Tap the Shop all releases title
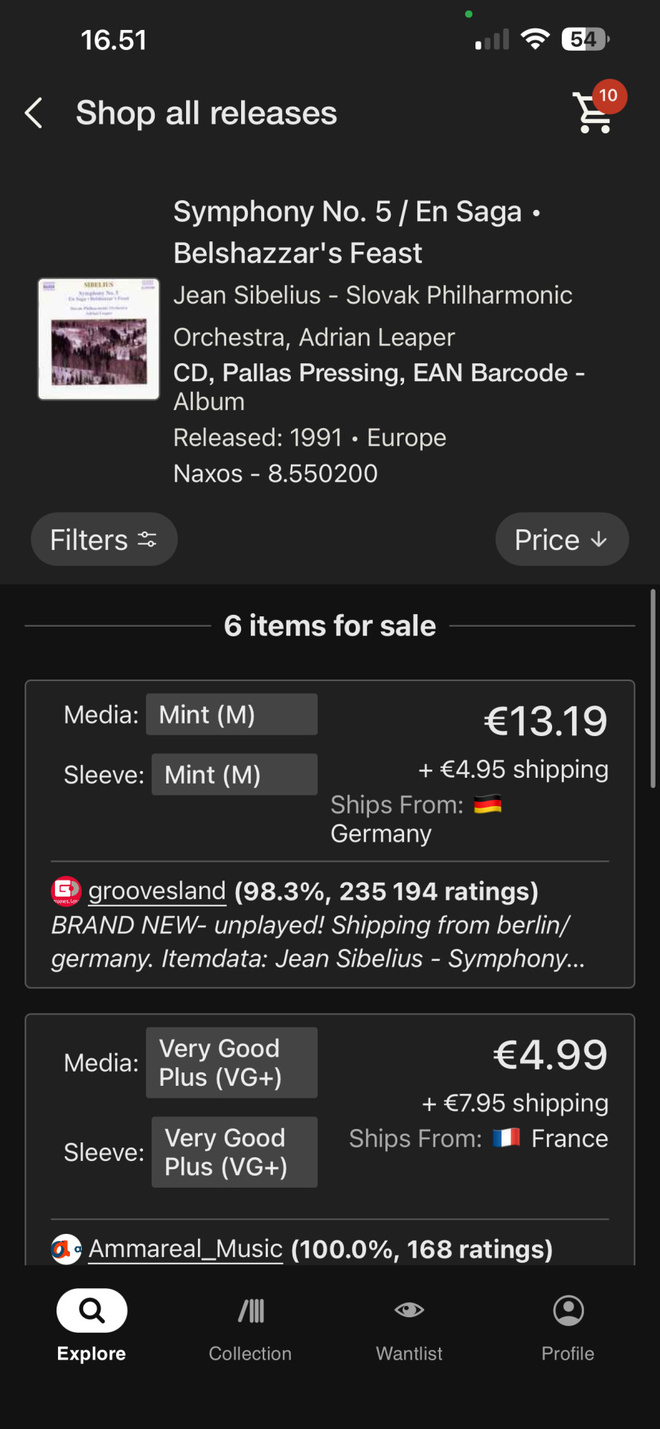660x1429 pixels. pos(206,113)
